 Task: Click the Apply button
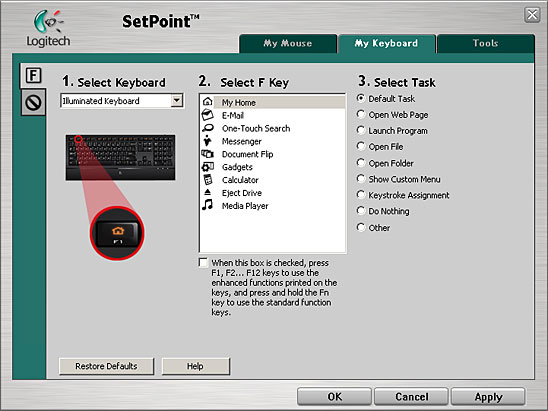click(488, 397)
